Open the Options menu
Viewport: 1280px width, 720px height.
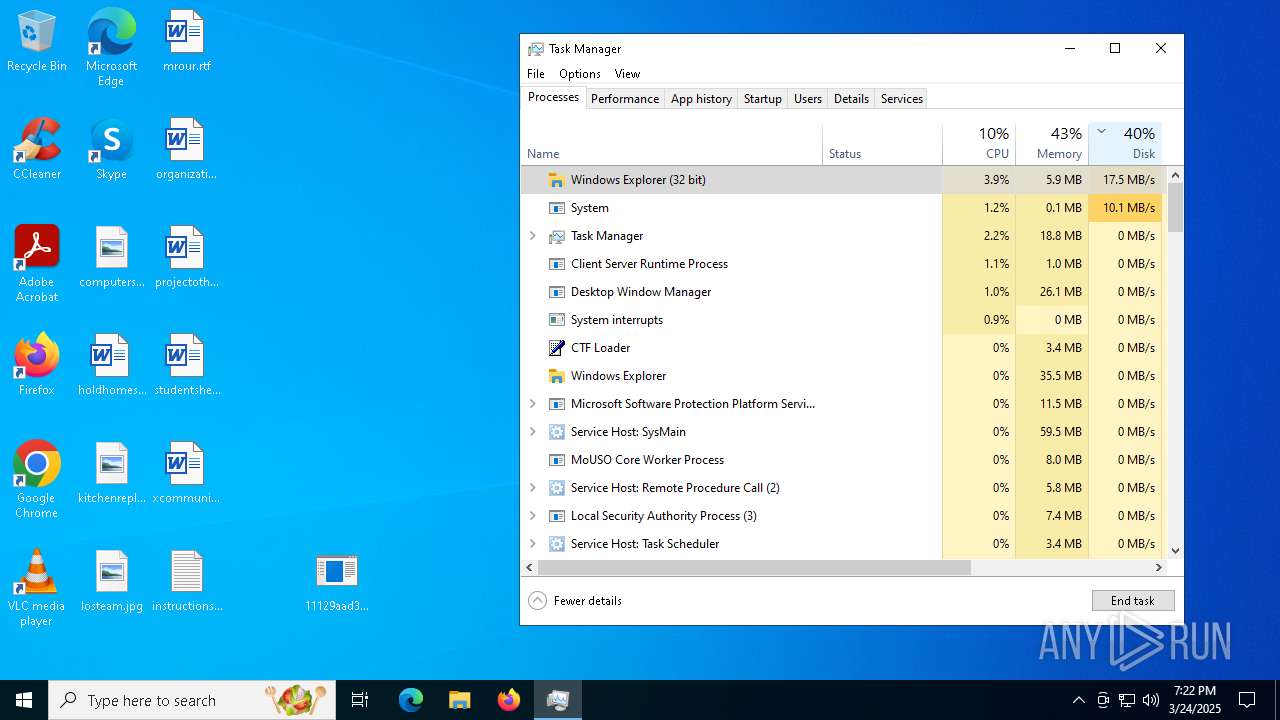point(580,74)
